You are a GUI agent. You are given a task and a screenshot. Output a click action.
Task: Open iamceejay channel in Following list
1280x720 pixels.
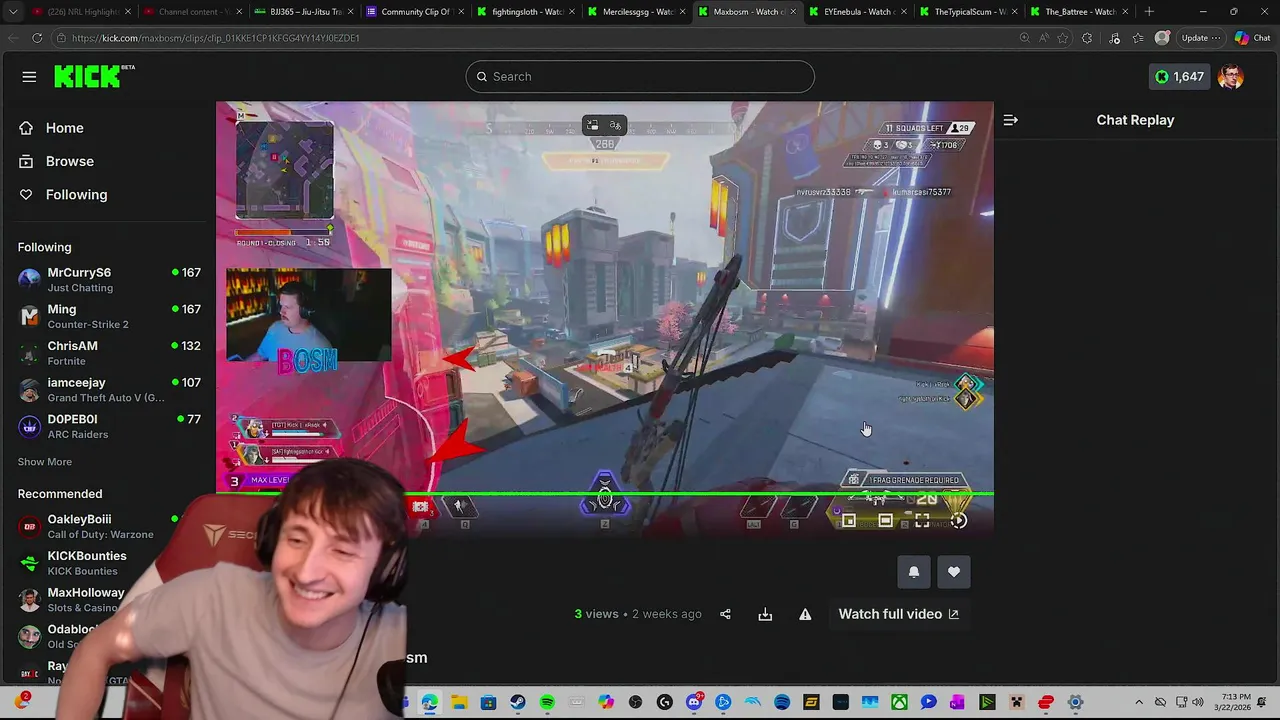pyautogui.click(x=110, y=390)
